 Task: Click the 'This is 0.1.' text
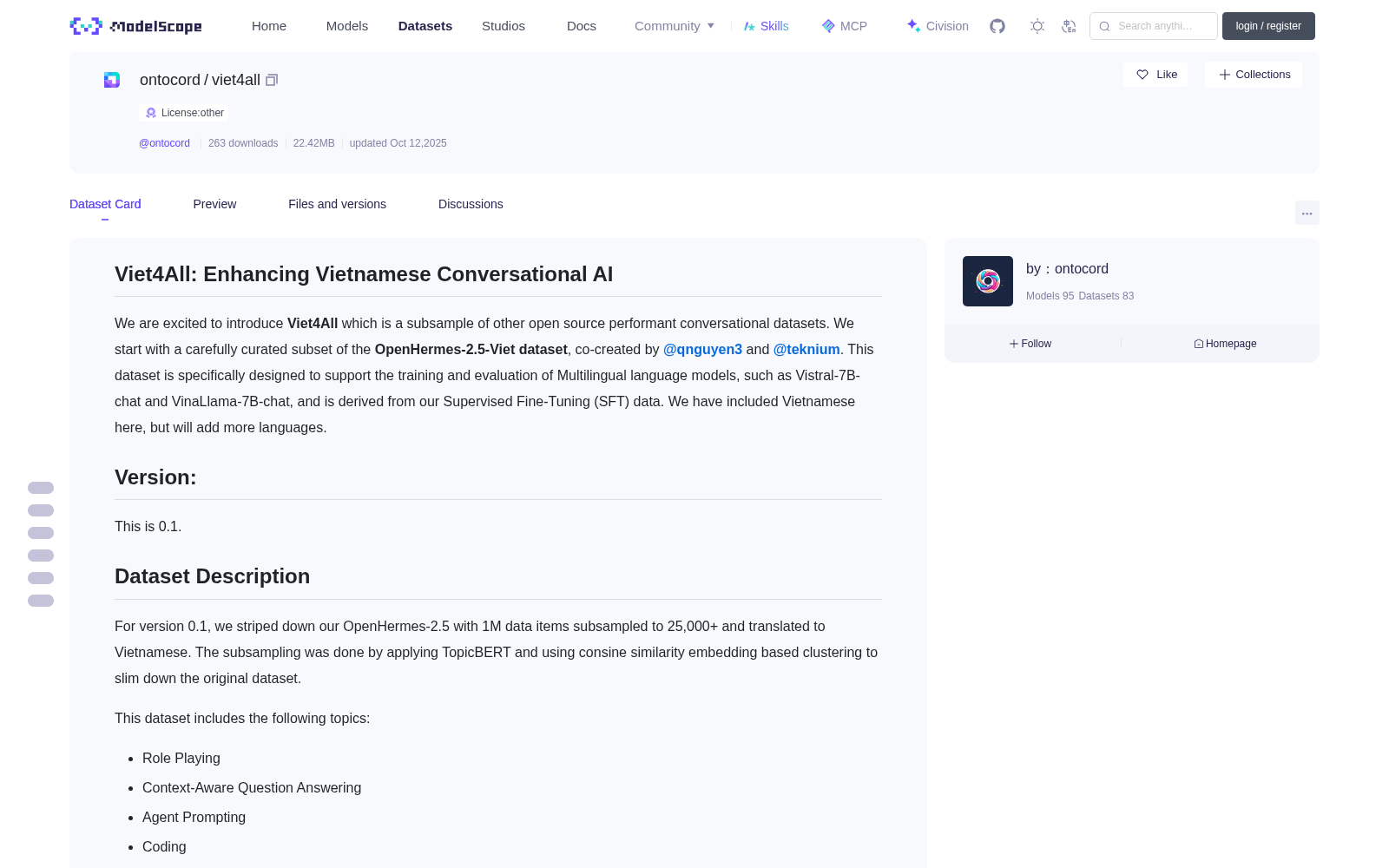point(148,527)
